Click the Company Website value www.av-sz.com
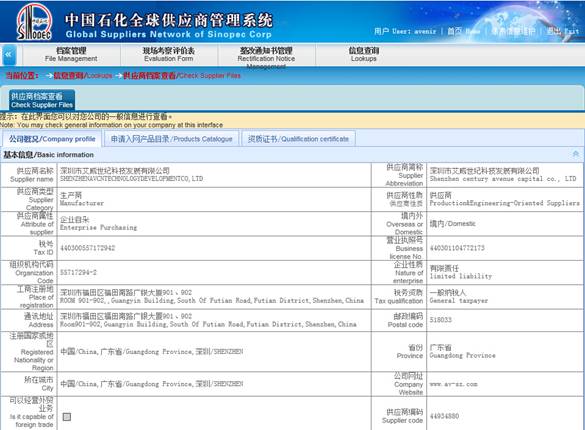The image size is (585, 430). point(454,384)
